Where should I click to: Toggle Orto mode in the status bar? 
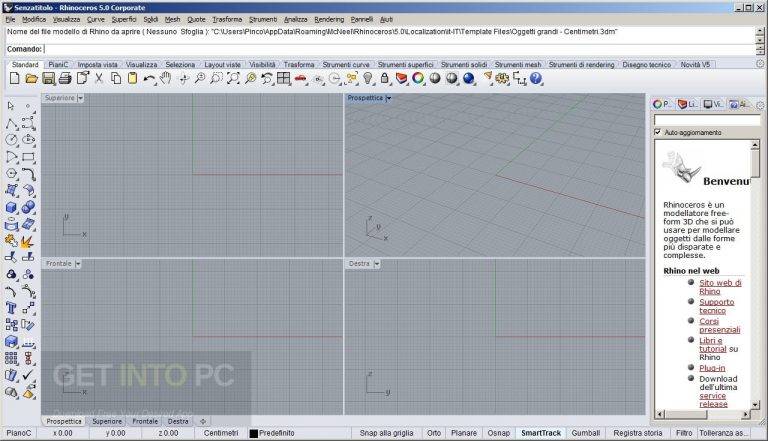click(x=433, y=433)
